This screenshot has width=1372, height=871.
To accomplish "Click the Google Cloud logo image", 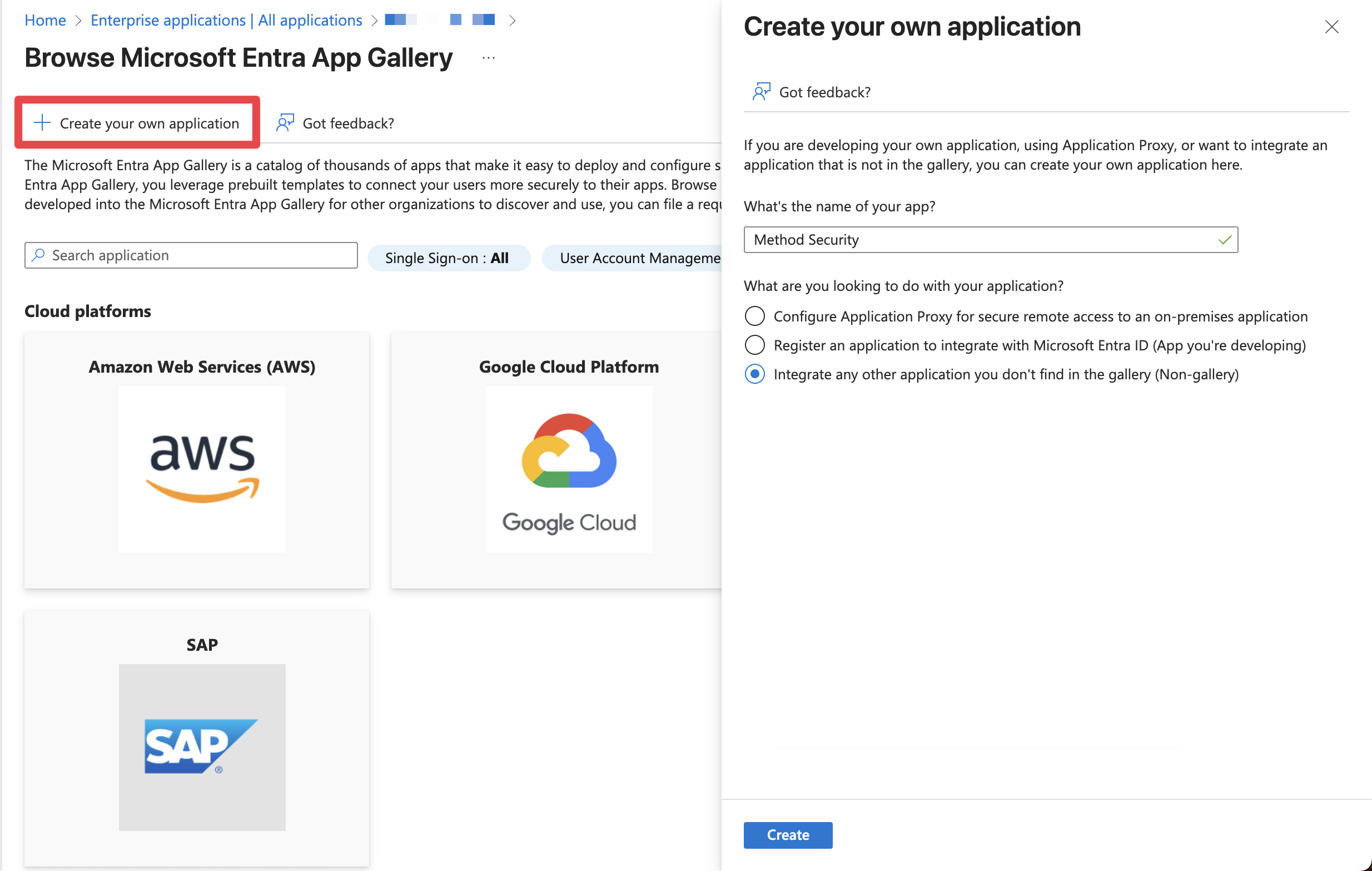I will click(569, 468).
